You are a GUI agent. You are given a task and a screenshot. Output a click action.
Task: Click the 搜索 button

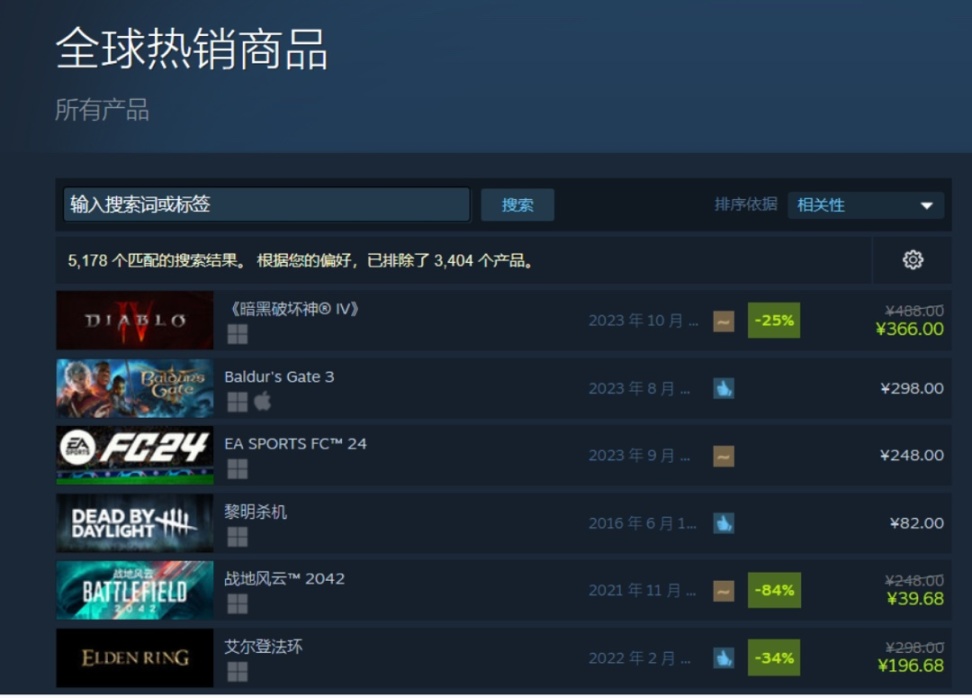pos(518,205)
